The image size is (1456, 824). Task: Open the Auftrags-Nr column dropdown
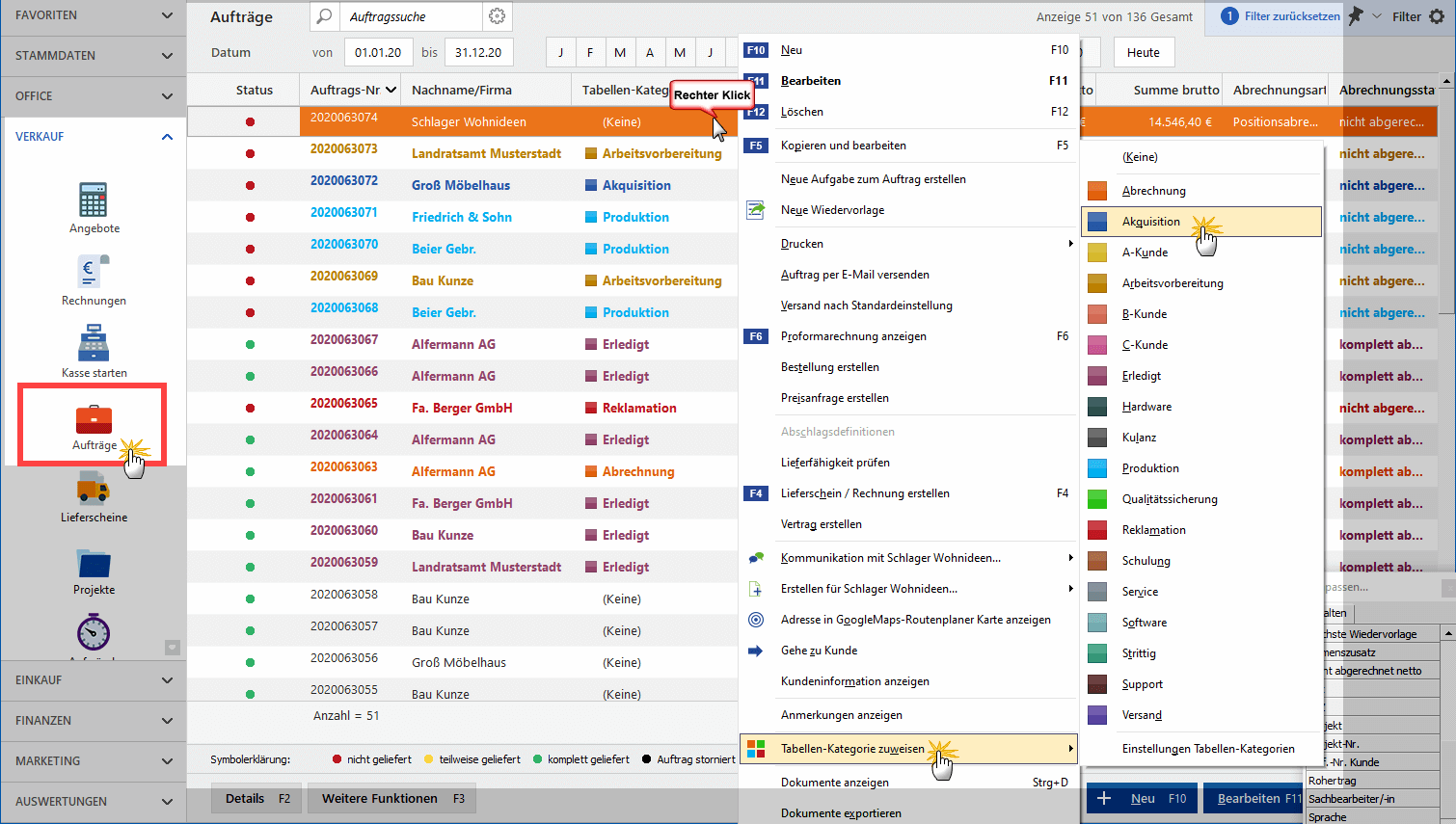391,90
